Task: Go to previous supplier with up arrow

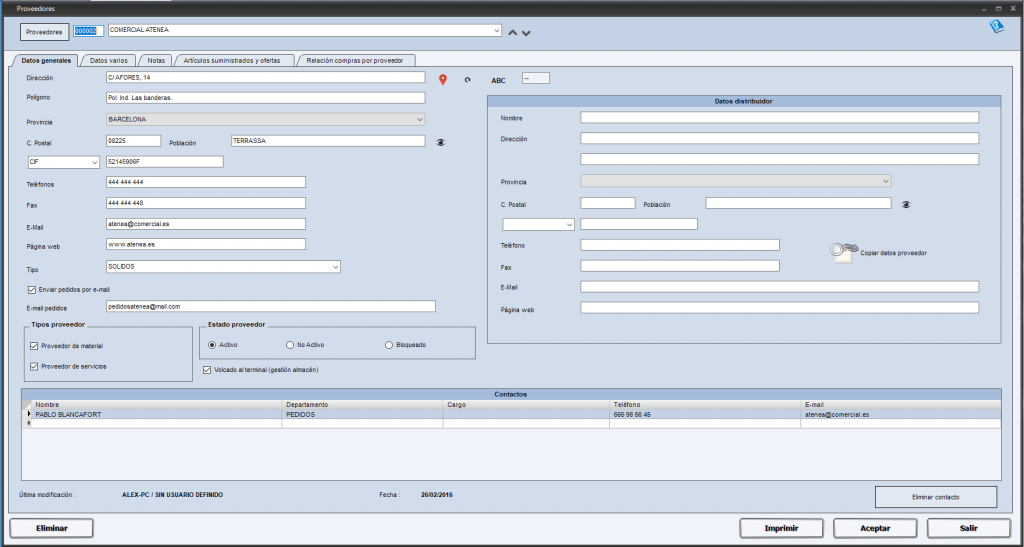Action: click(513, 32)
